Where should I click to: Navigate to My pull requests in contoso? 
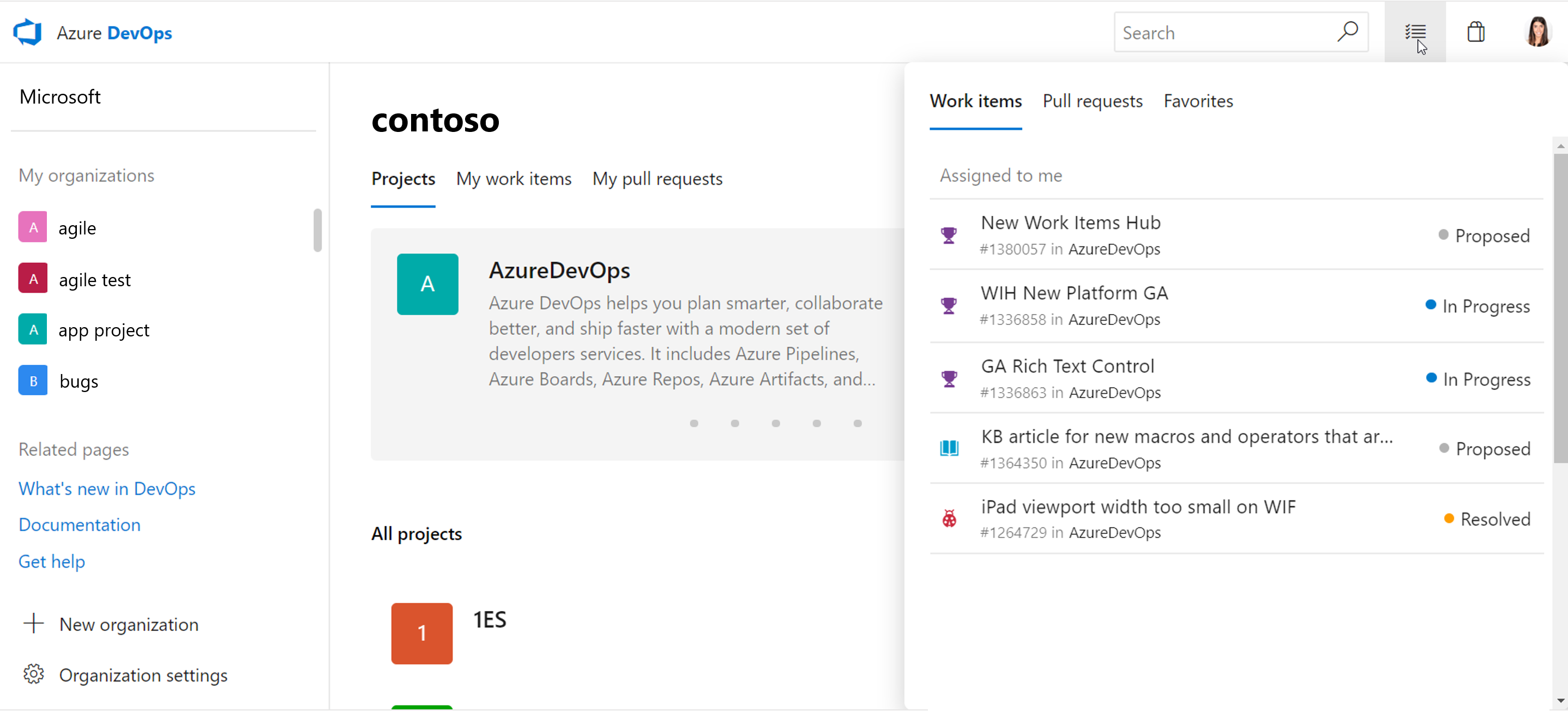[656, 178]
